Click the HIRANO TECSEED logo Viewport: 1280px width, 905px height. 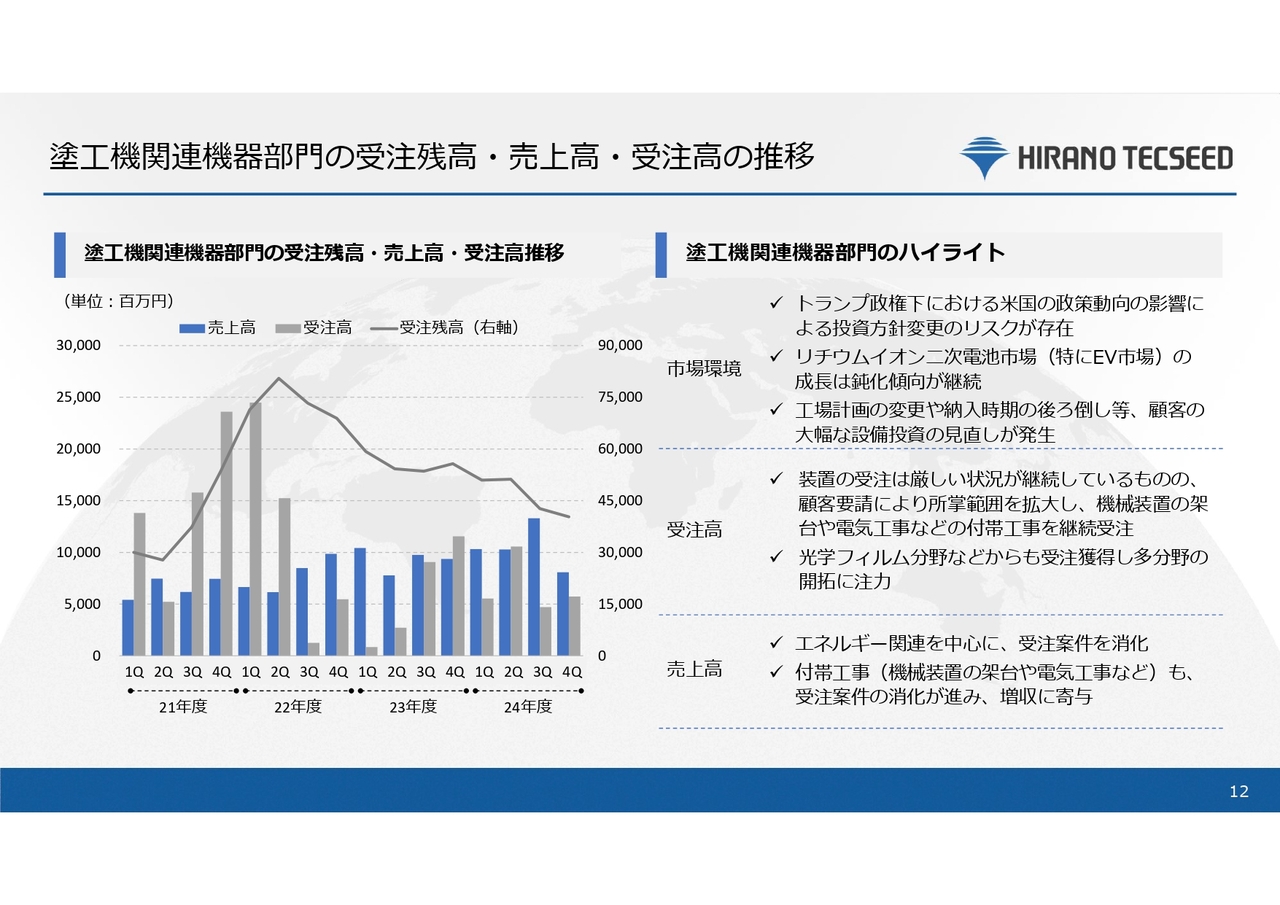[1097, 158]
